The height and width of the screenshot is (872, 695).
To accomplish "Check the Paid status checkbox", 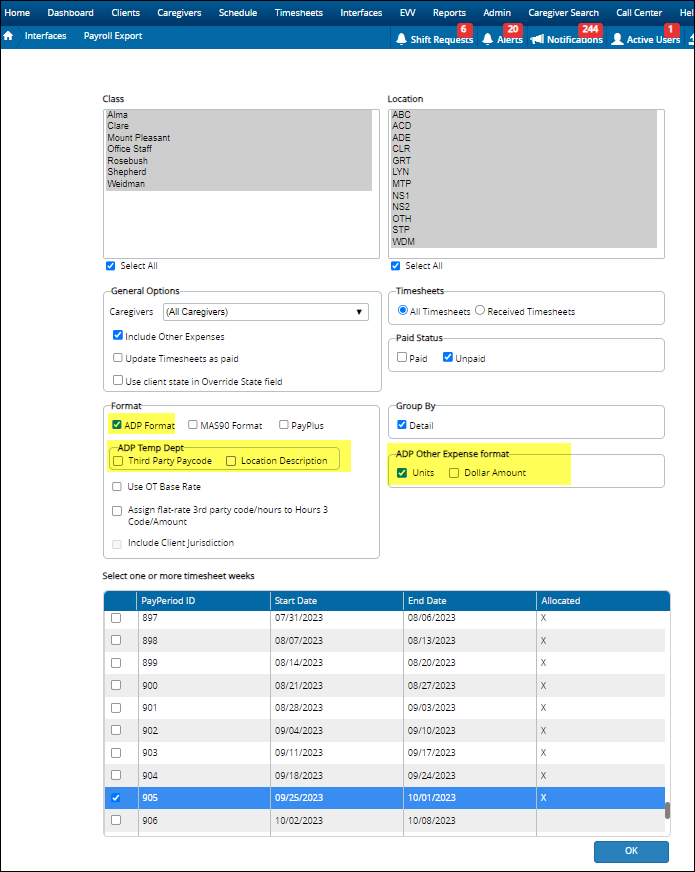I will (401, 357).
